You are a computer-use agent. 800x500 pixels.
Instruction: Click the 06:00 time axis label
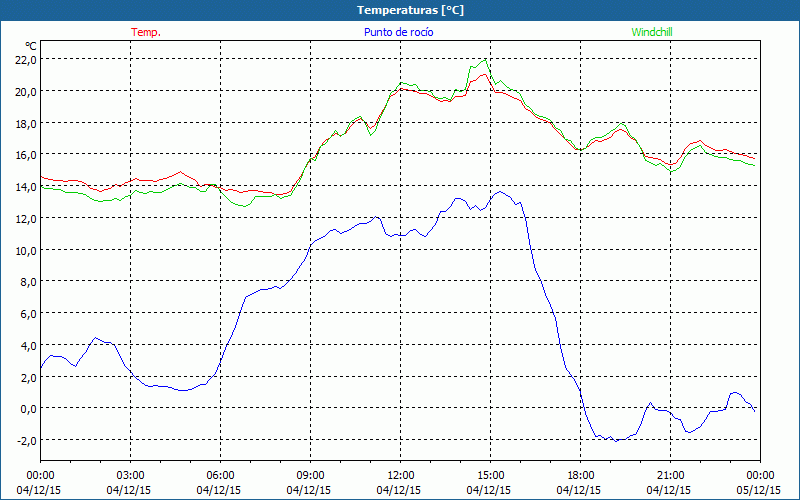[221, 476]
